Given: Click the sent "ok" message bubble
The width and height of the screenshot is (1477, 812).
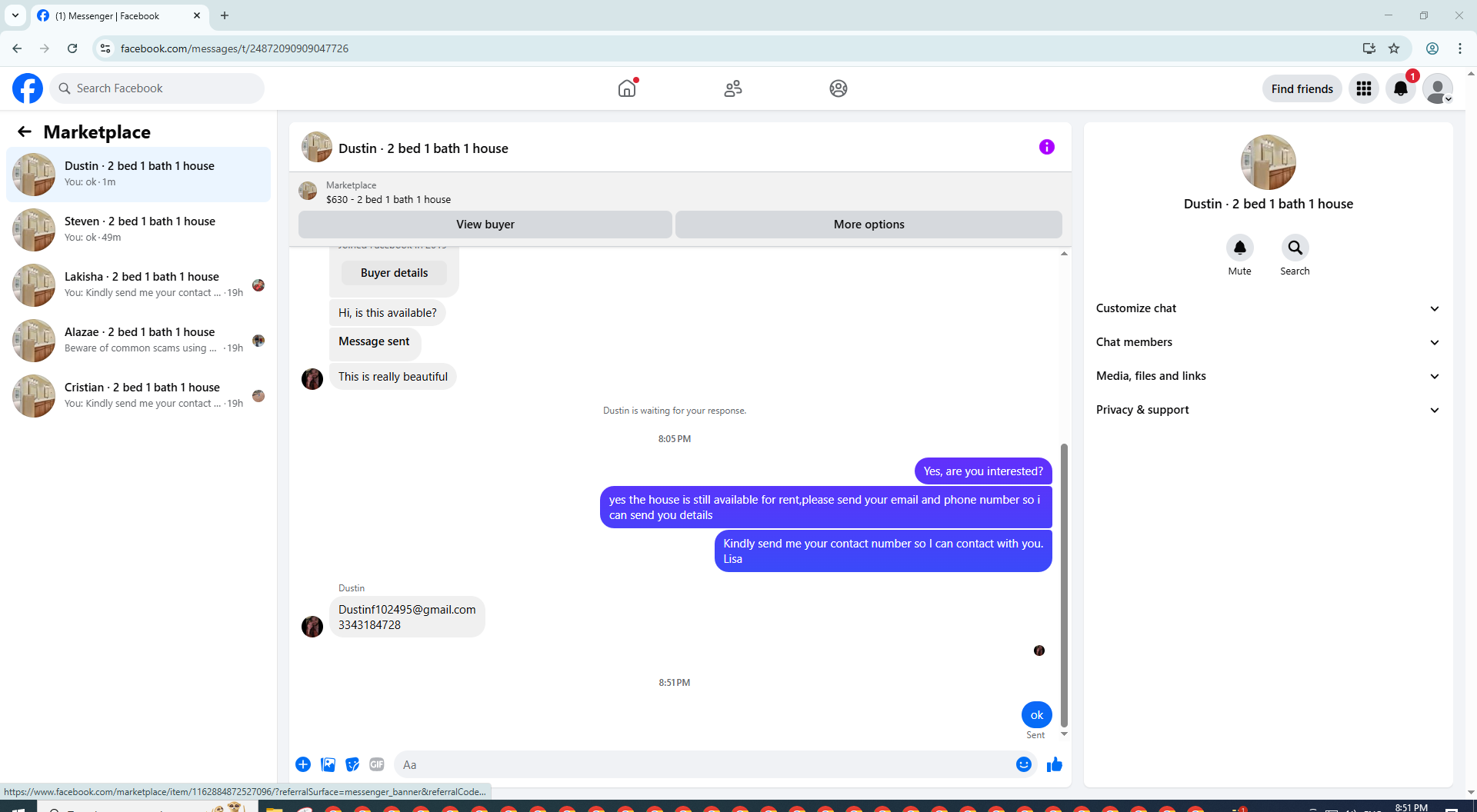Looking at the screenshot, I should 1036,715.
